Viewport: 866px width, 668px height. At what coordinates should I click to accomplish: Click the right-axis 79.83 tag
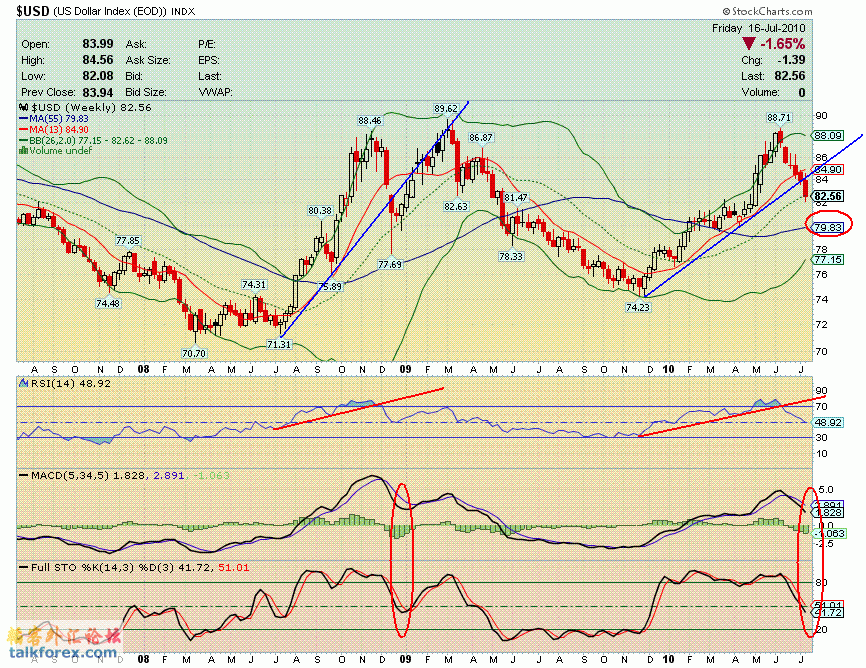point(827,227)
